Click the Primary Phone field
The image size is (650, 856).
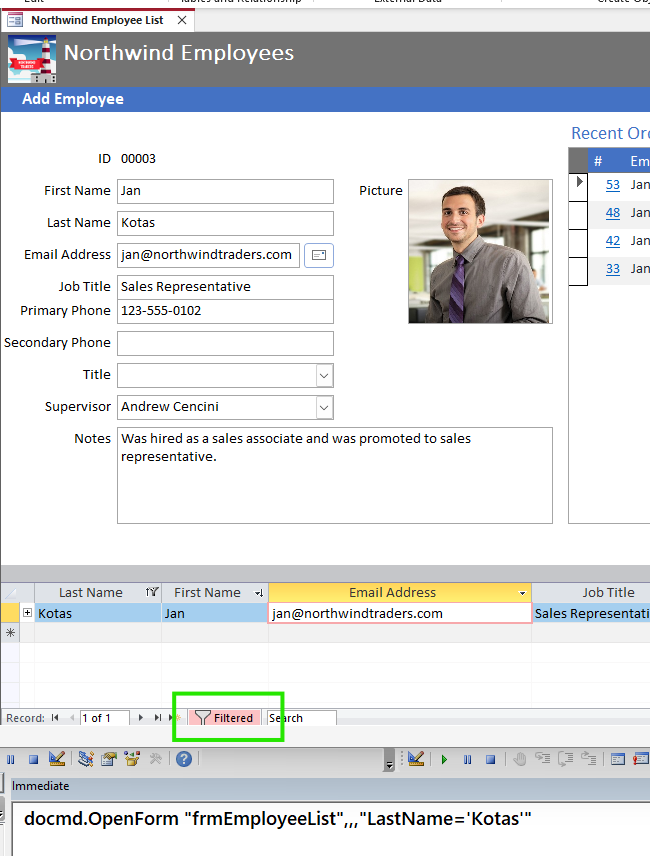pos(225,311)
